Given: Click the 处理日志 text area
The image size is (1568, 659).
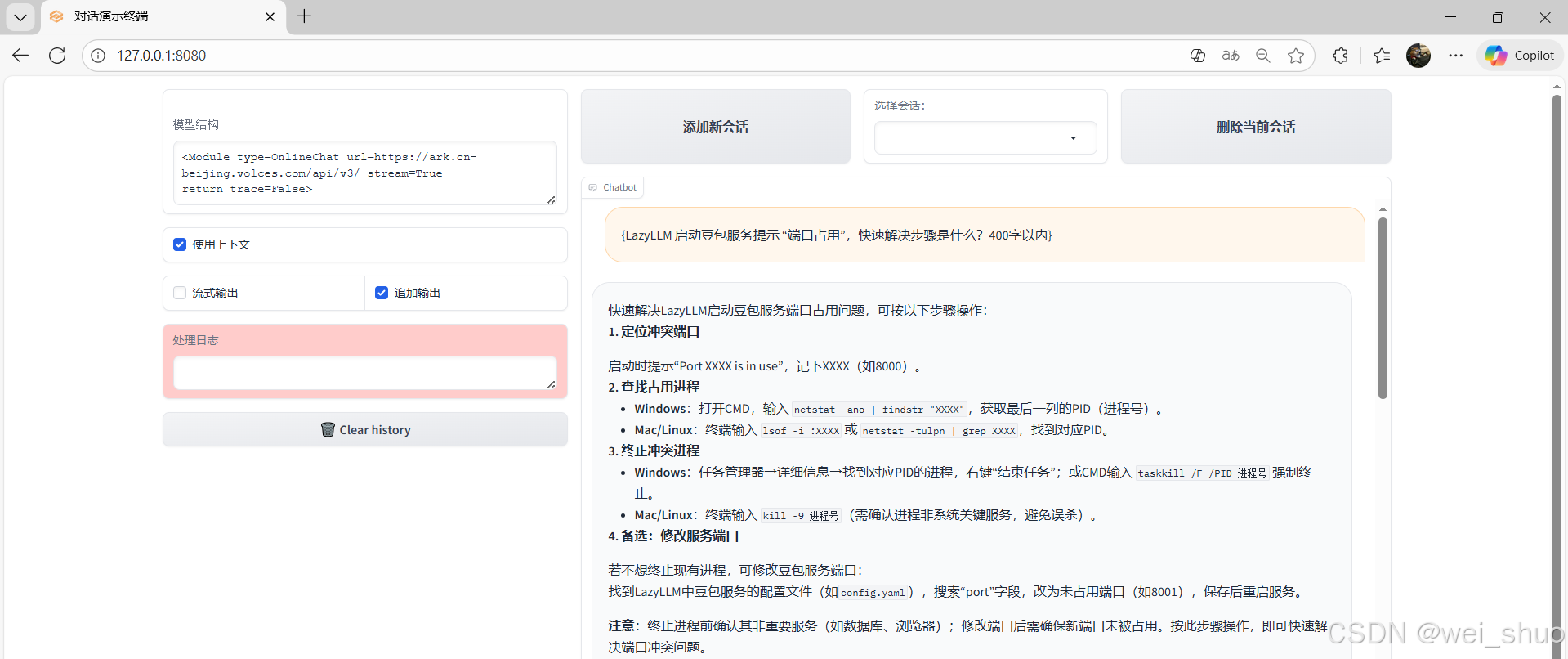Looking at the screenshot, I should [365, 373].
